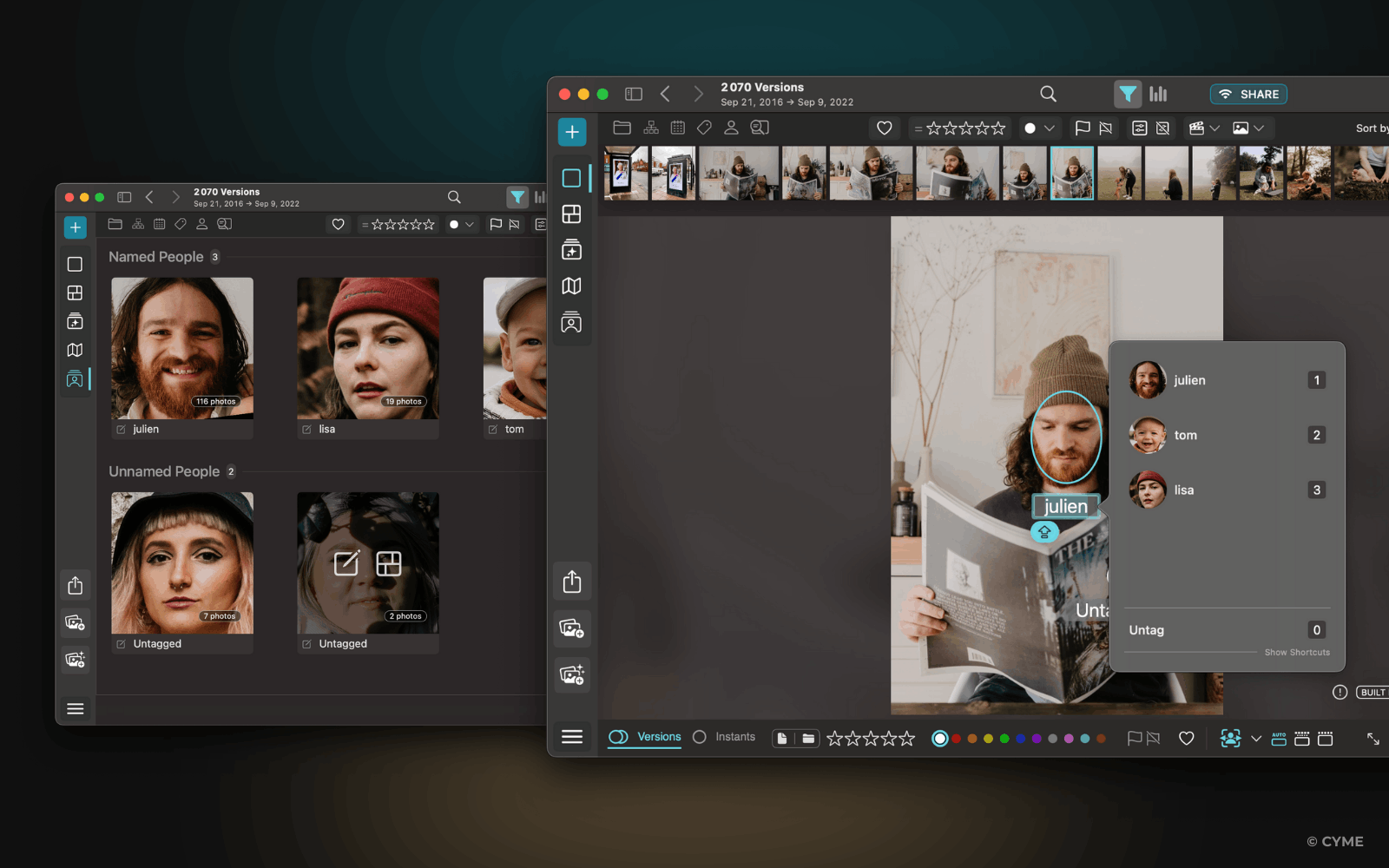Click the export share icon in the front window sidebar

(x=572, y=582)
